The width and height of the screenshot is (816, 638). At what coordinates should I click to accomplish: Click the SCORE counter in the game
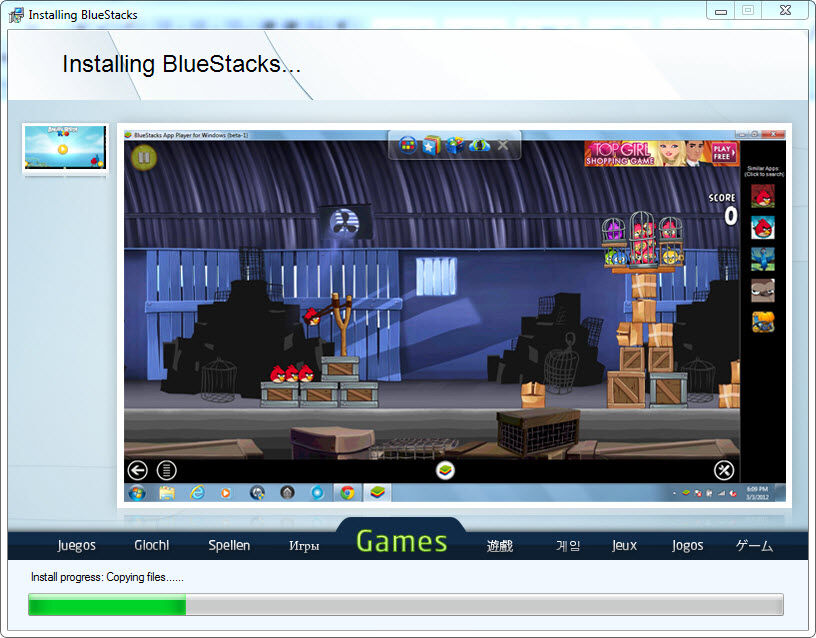pyautogui.click(x=723, y=209)
